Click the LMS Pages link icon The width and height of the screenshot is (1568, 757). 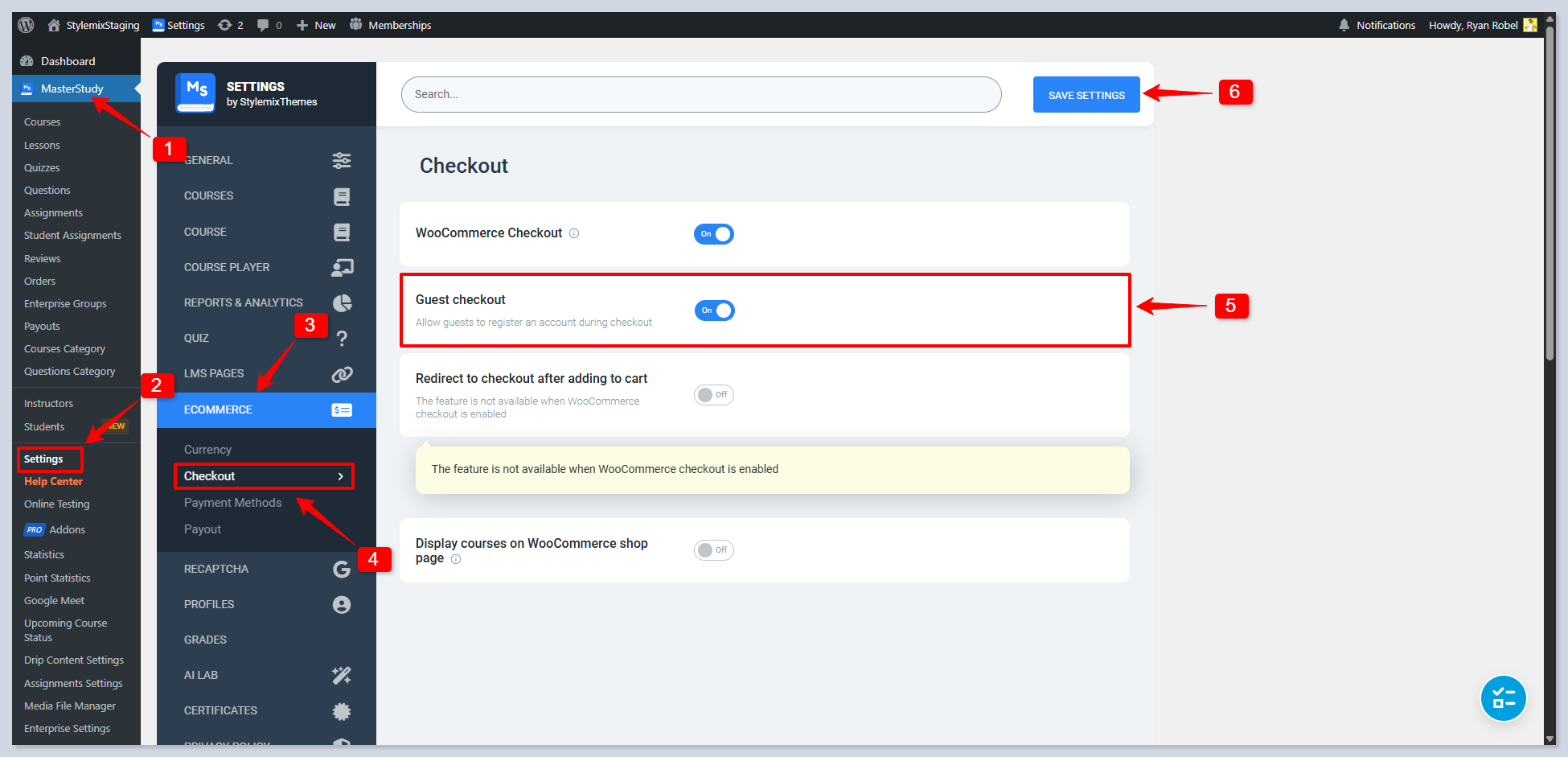point(342,374)
